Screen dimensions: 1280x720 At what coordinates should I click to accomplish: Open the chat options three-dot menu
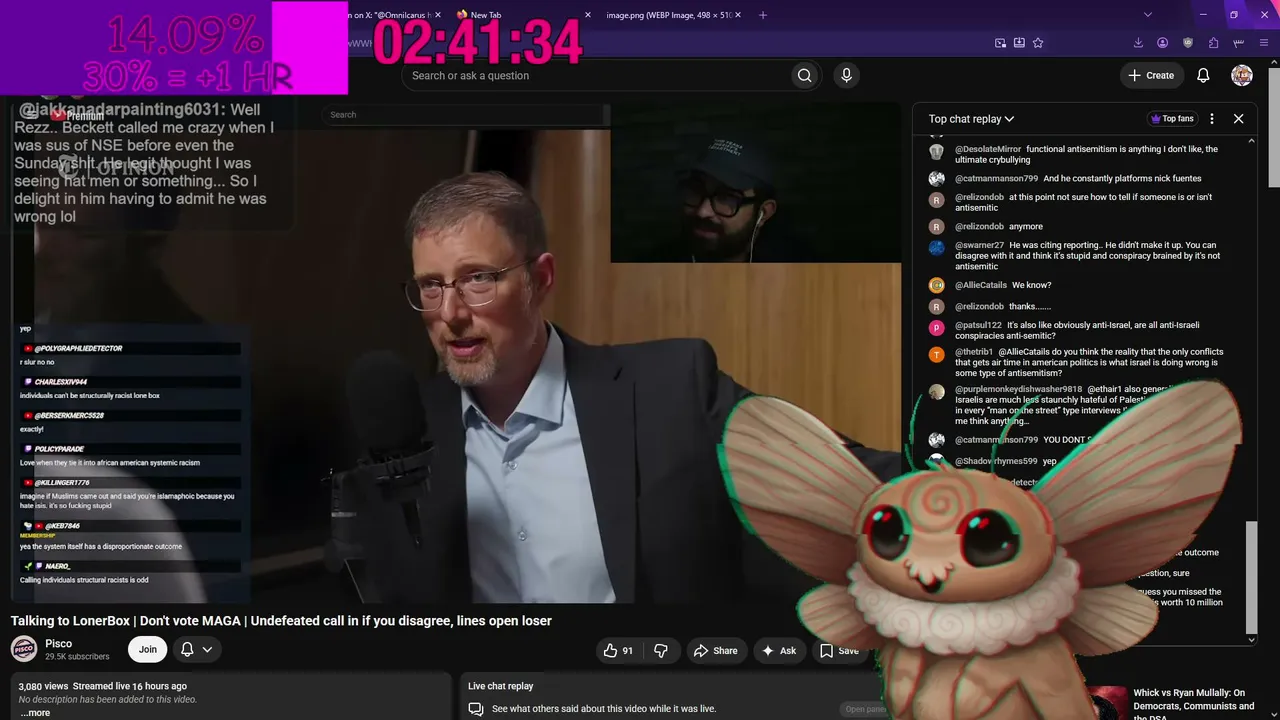(1212, 118)
